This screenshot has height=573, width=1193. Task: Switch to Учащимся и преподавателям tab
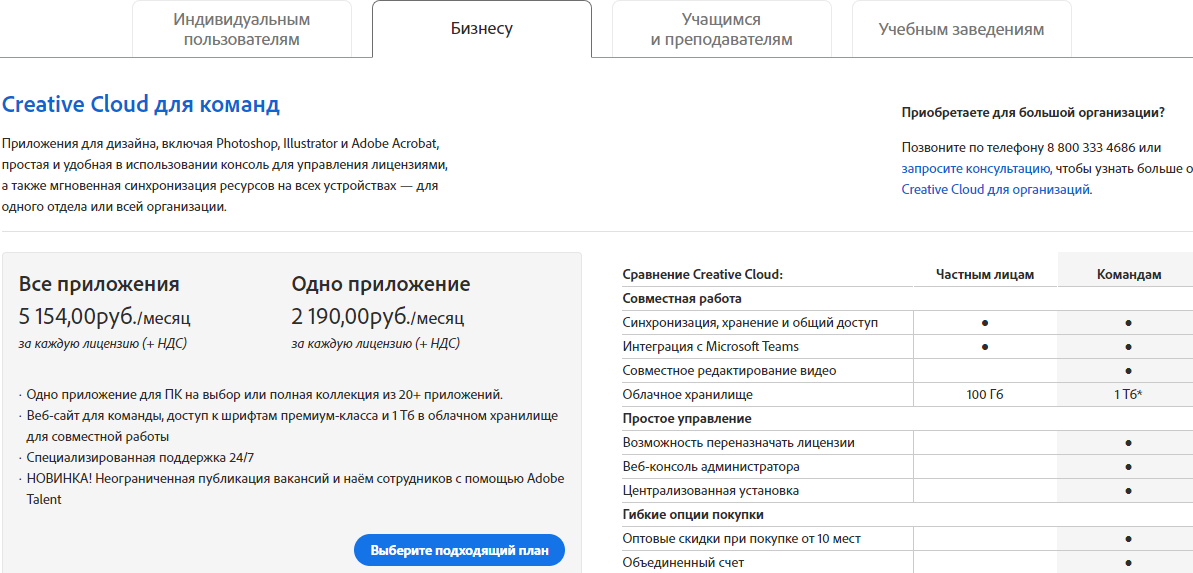tap(721, 30)
